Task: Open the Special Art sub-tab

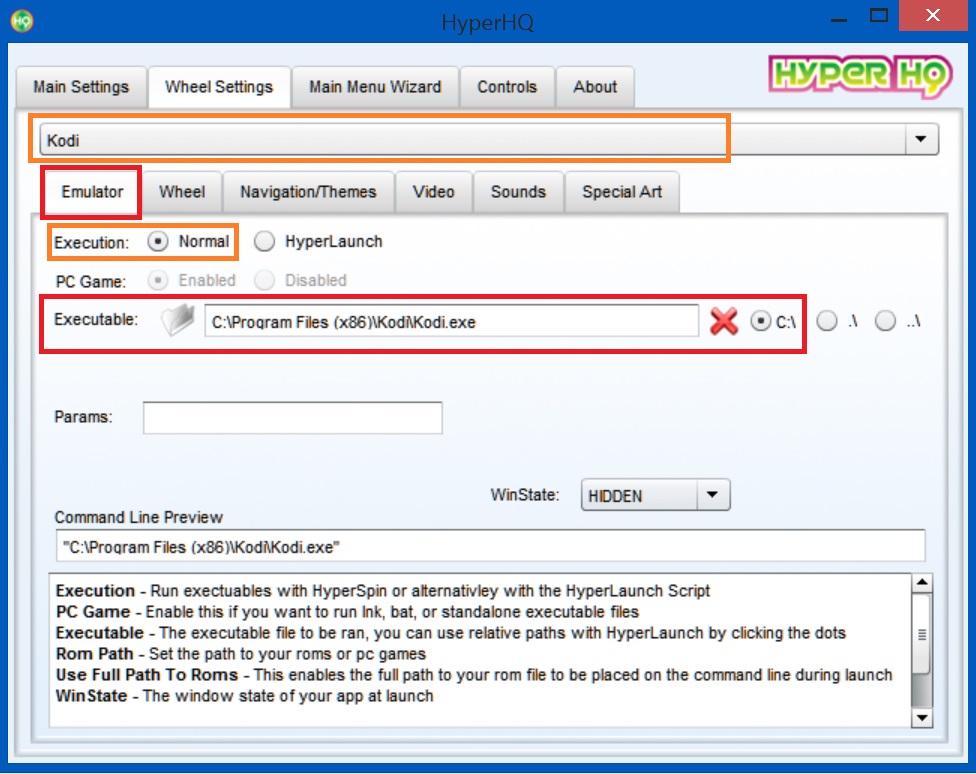Action: (622, 192)
